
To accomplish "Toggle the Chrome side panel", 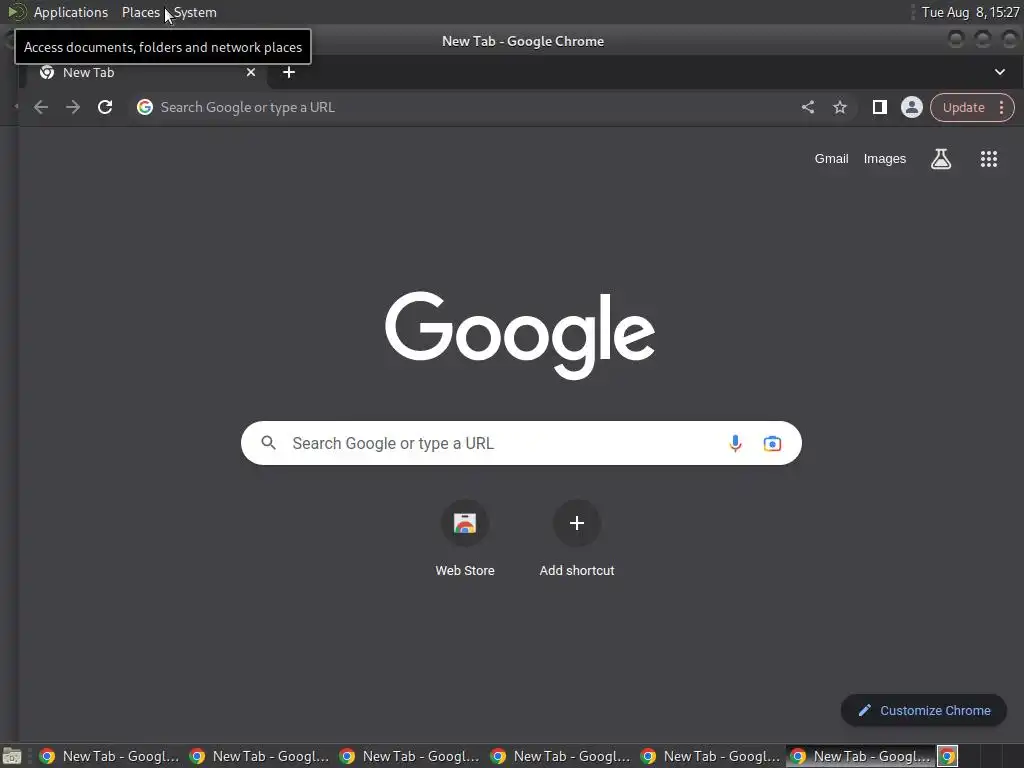I will tap(880, 107).
